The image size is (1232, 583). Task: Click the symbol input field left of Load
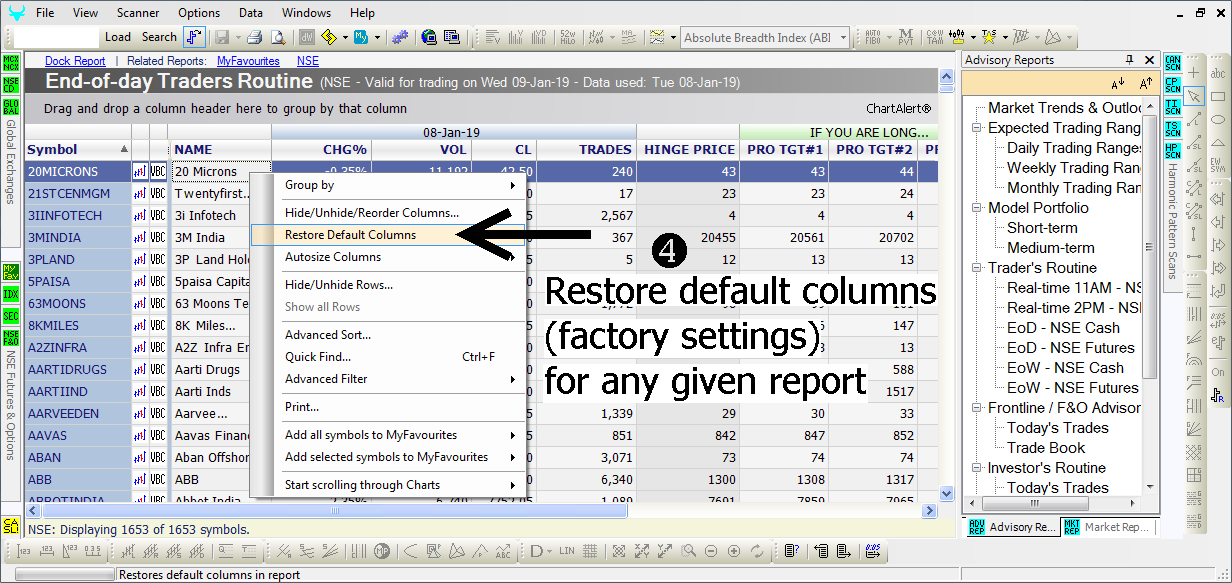point(56,37)
